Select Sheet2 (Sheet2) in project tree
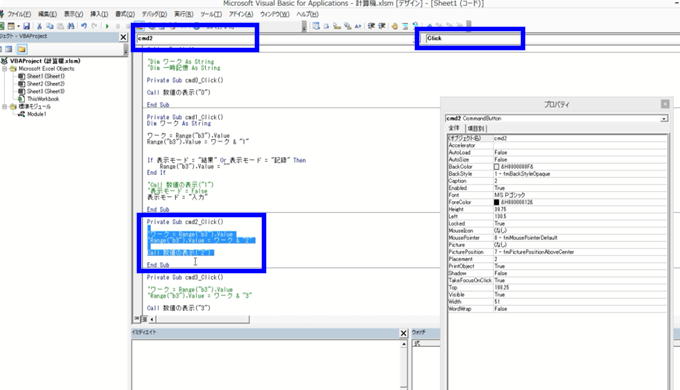This screenshot has width=680, height=390. click(46, 84)
